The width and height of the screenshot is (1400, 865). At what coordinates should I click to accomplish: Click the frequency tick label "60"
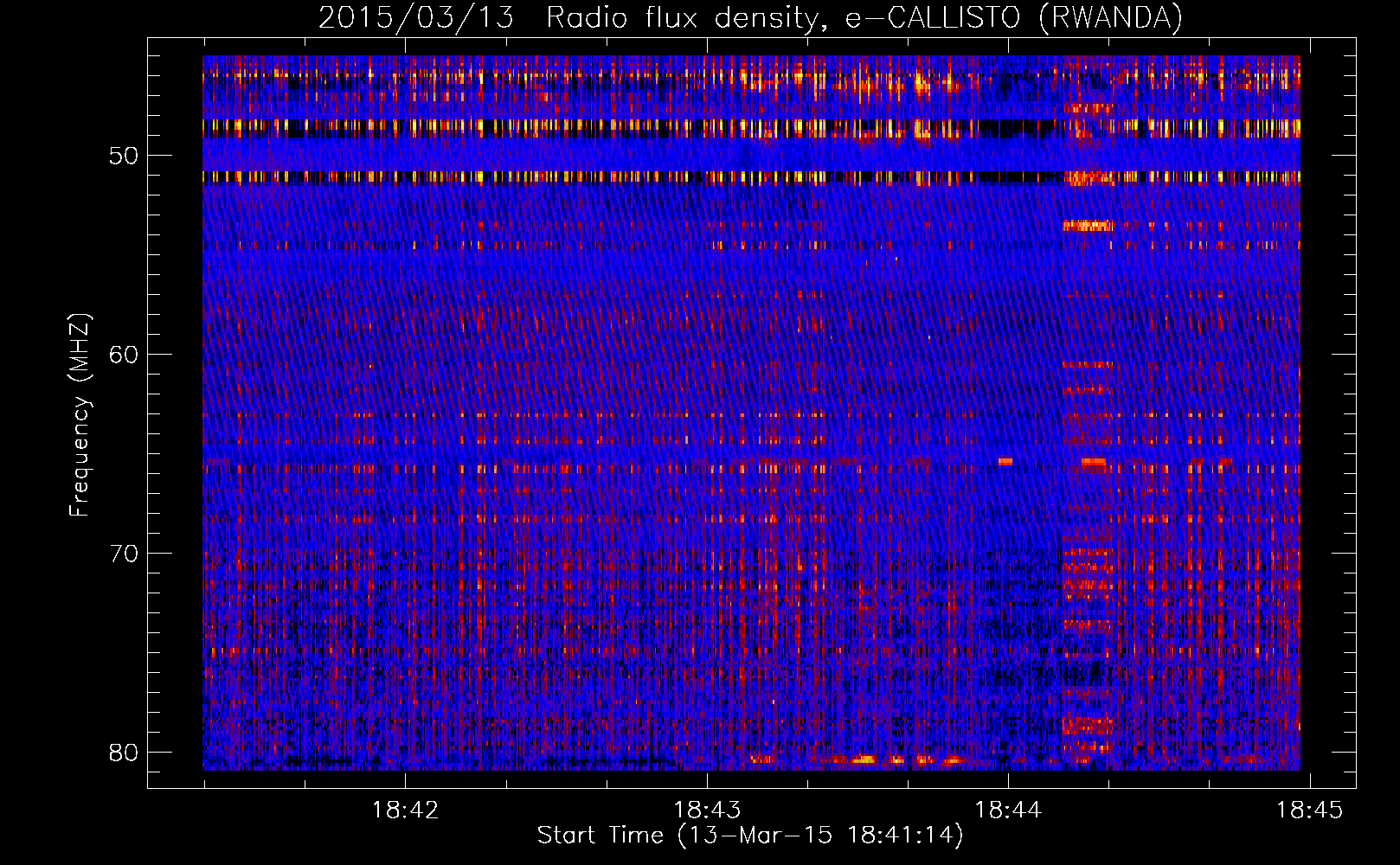click(x=123, y=355)
